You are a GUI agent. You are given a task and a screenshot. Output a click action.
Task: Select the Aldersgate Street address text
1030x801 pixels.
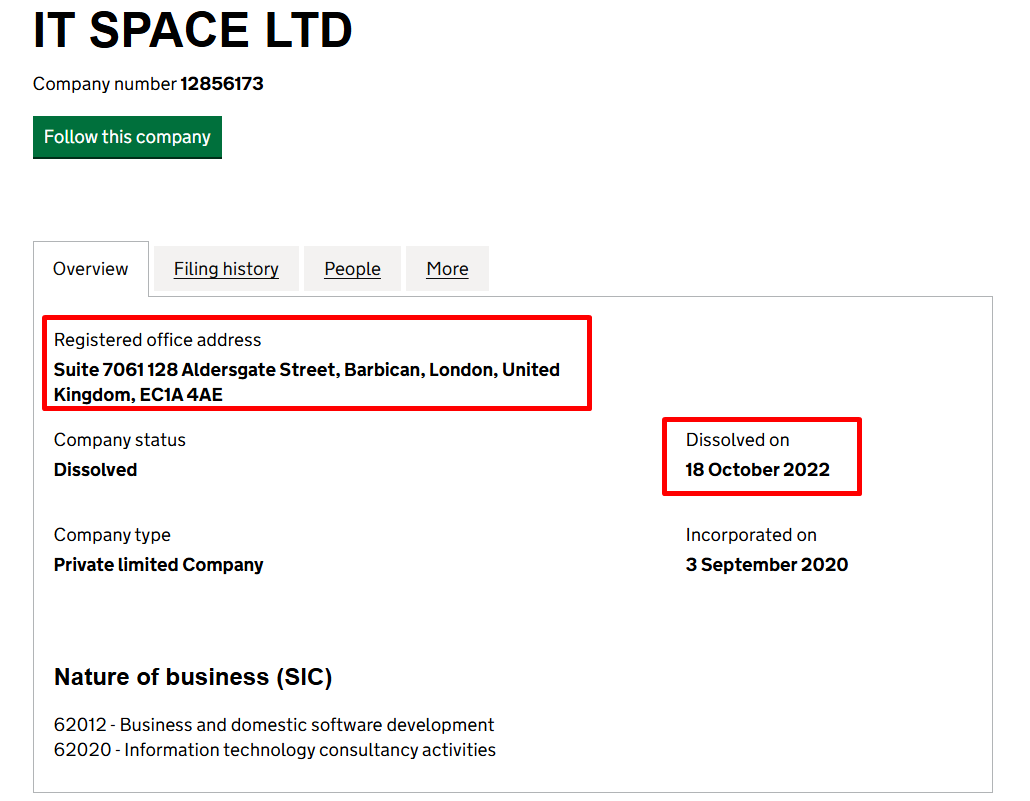(306, 371)
